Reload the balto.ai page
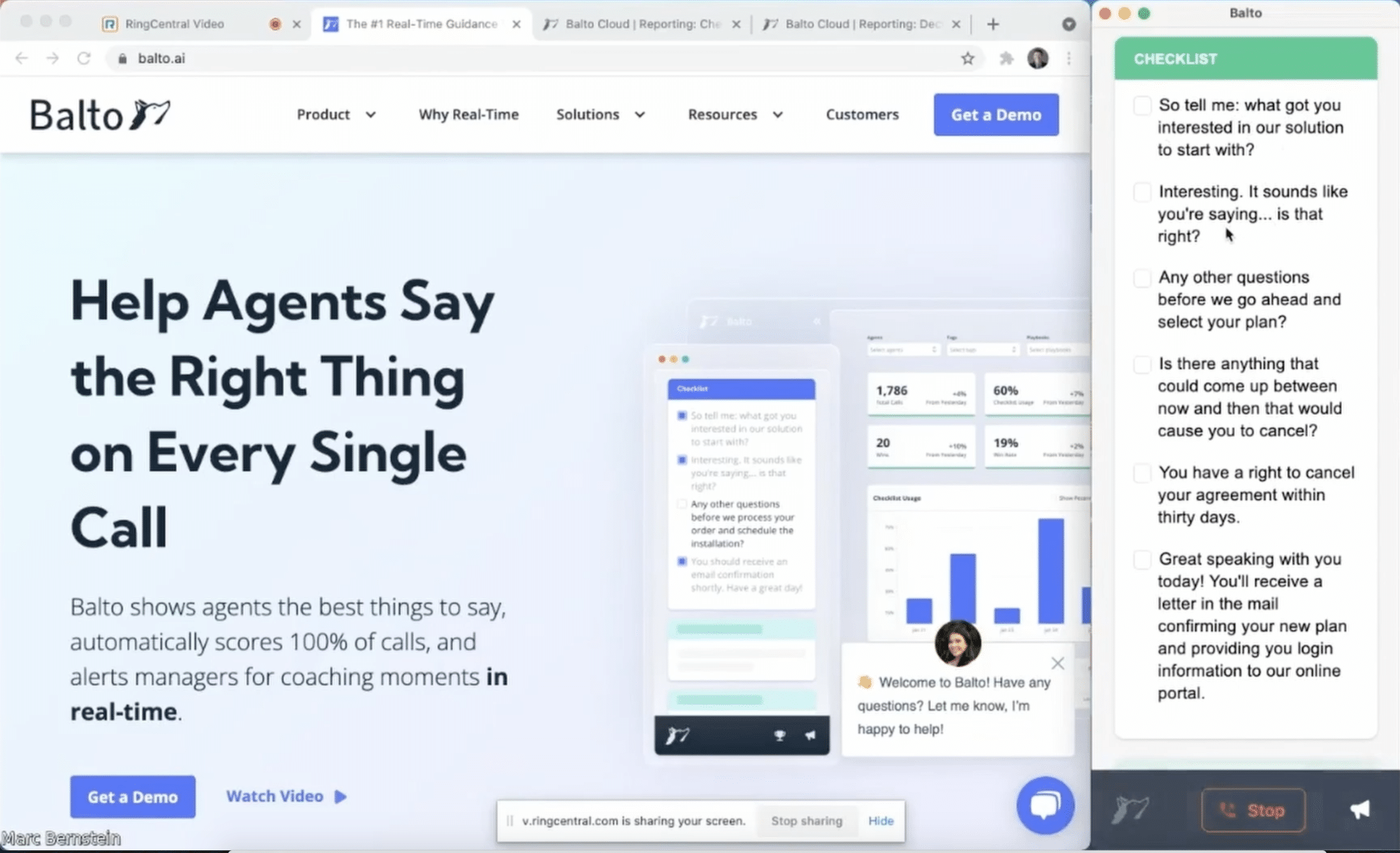Viewport: 1400px width, 853px height. 83,58
